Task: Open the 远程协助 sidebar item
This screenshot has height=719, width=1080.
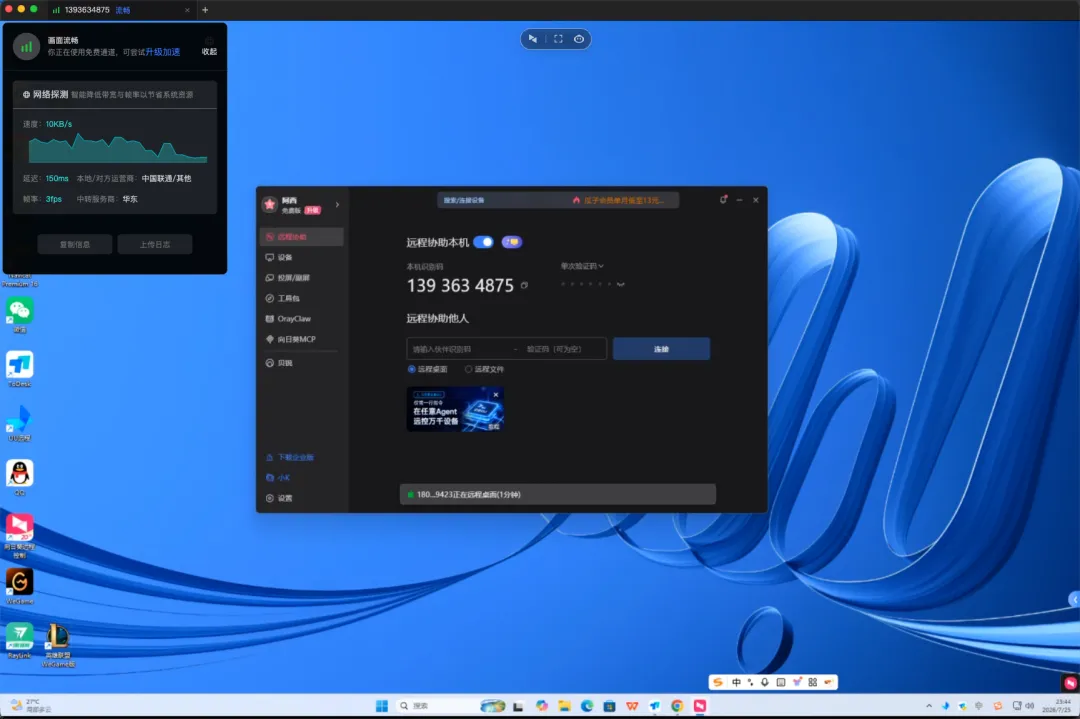Action: pos(302,237)
